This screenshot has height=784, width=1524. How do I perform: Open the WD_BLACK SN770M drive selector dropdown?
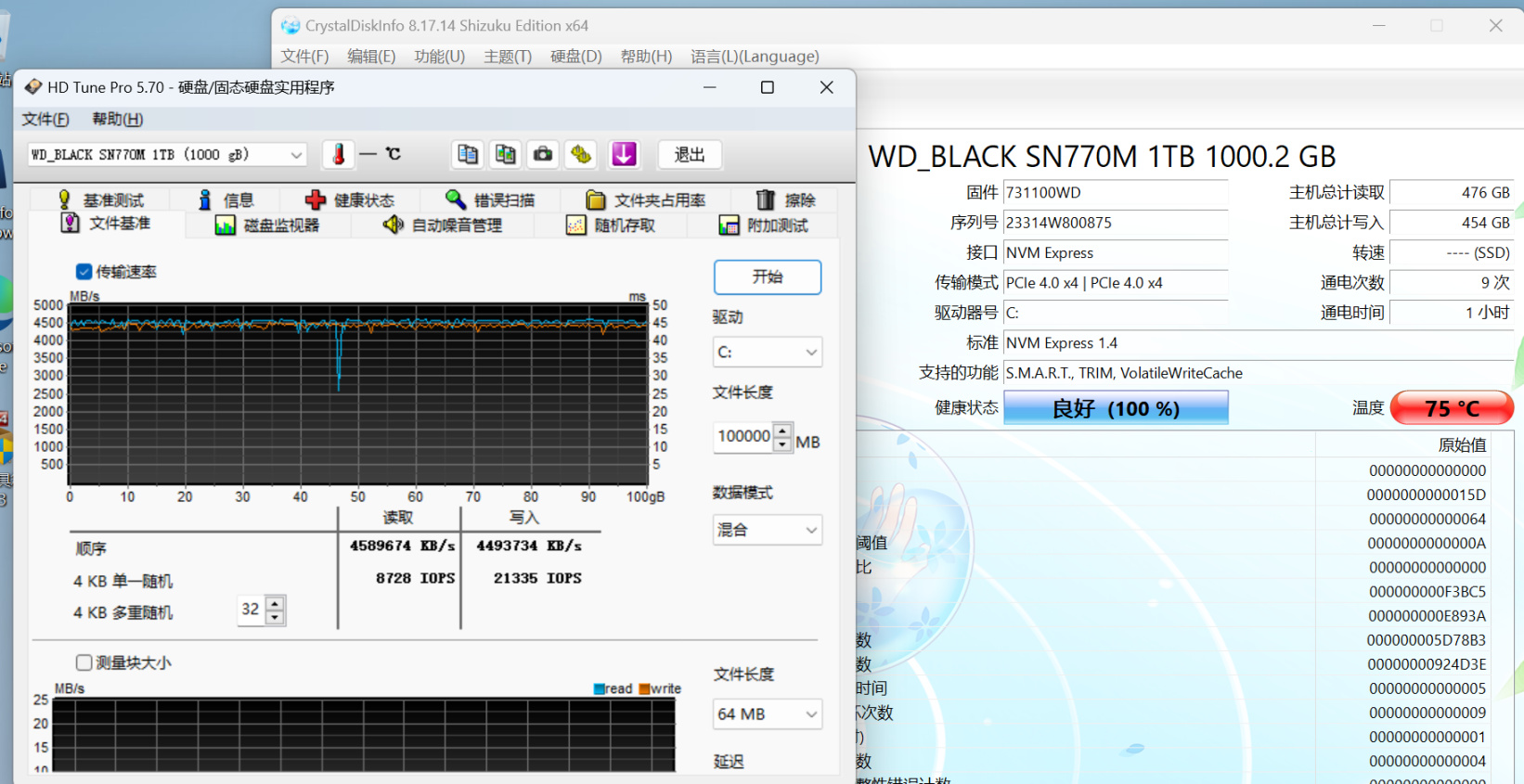[167, 155]
